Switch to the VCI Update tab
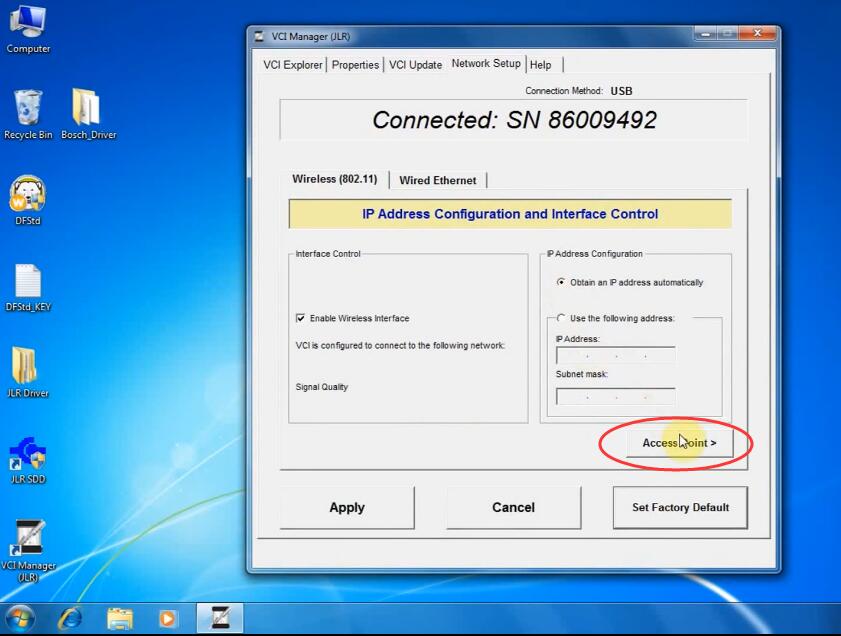 click(415, 65)
